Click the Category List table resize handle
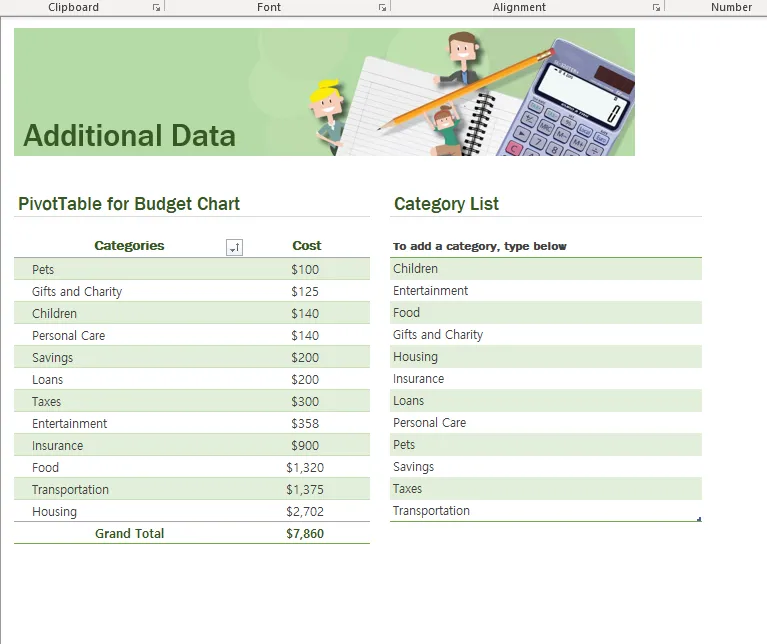Image resolution: width=767 pixels, height=644 pixels. [699, 519]
